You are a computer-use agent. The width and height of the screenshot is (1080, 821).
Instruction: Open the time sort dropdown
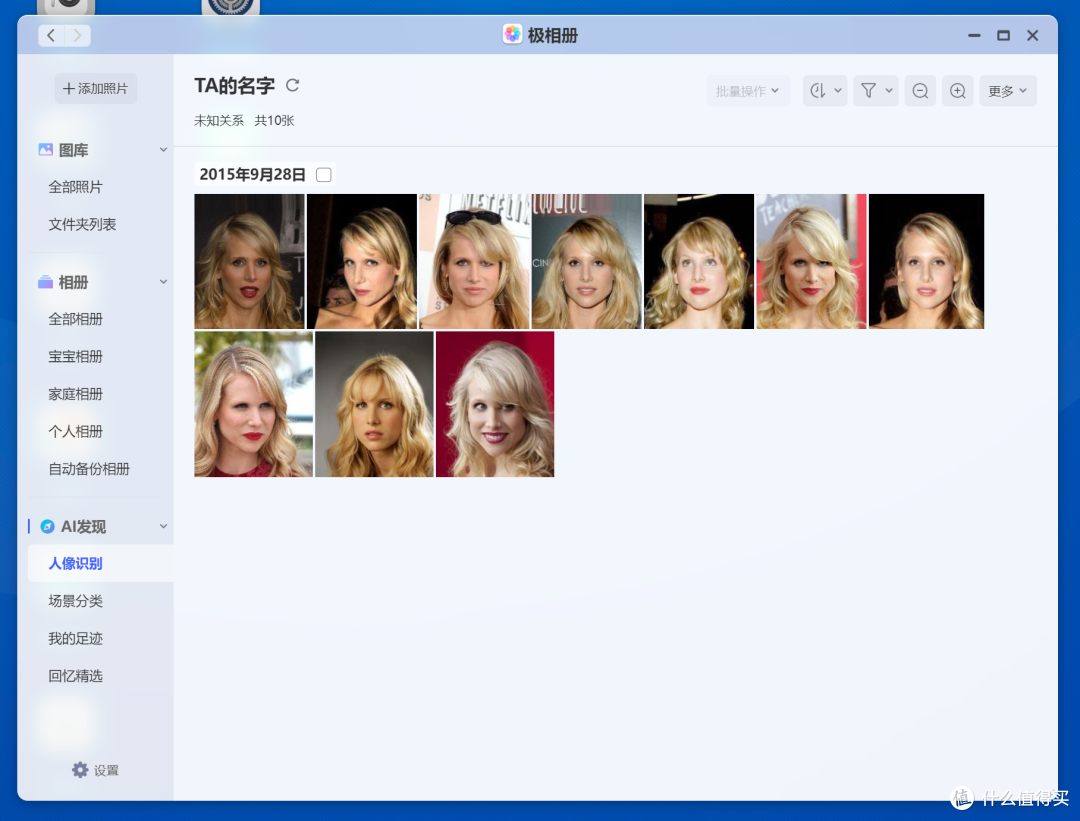[825, 91]
